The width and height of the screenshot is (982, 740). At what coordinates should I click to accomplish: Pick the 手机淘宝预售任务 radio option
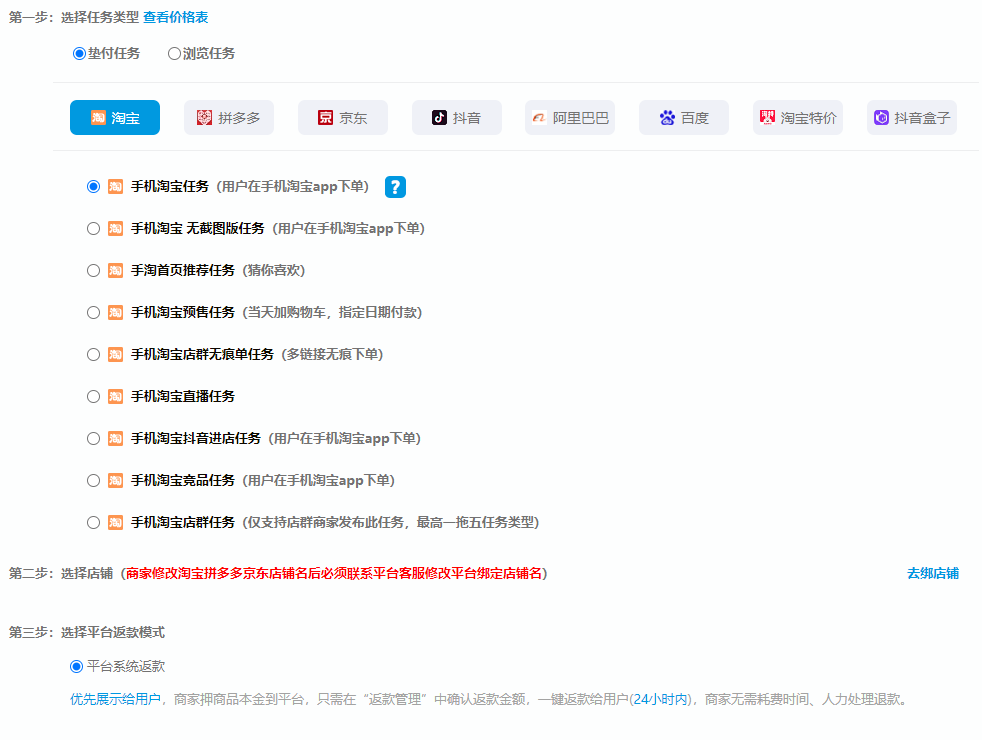pyautogui.click(x=93, y=312)
